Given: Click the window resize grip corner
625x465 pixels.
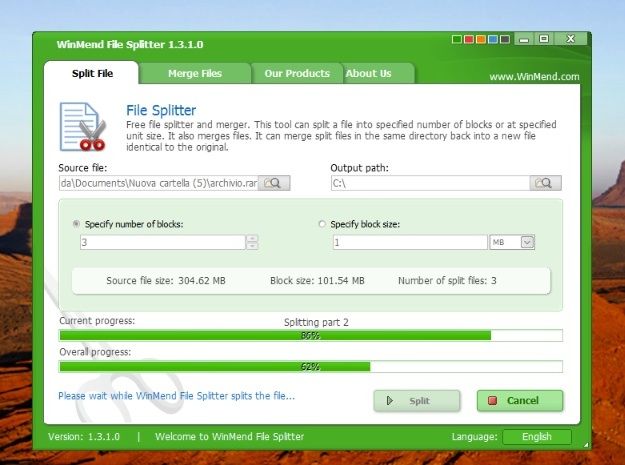Looking at the screenshot, I should pos(586,445).
